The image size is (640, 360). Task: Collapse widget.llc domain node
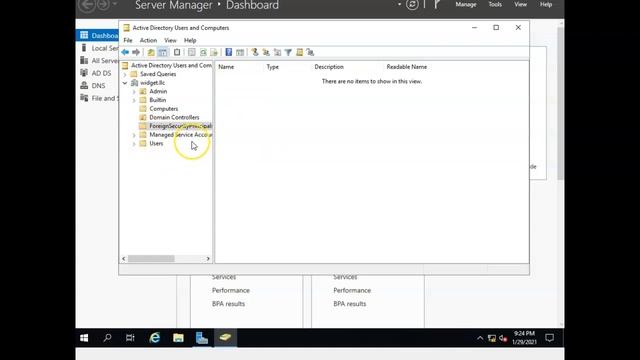[x=125, y=83]
